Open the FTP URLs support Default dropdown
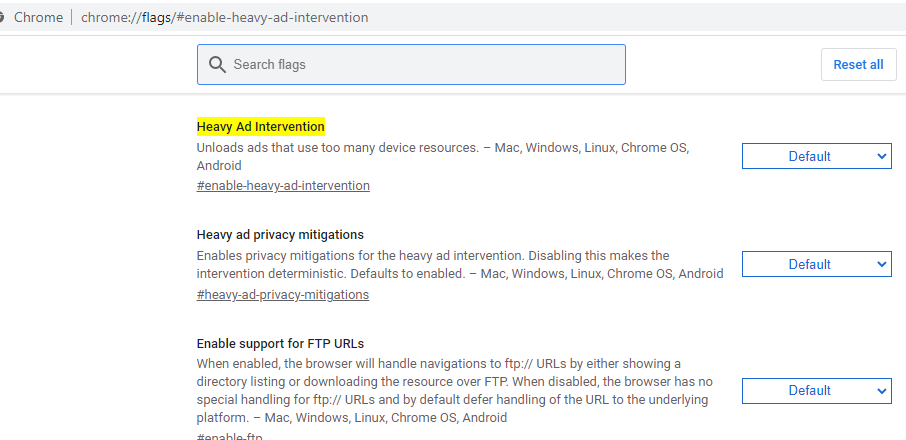Image resolution: width=906 pixels, height=440 pixels. tap(816, 390)
